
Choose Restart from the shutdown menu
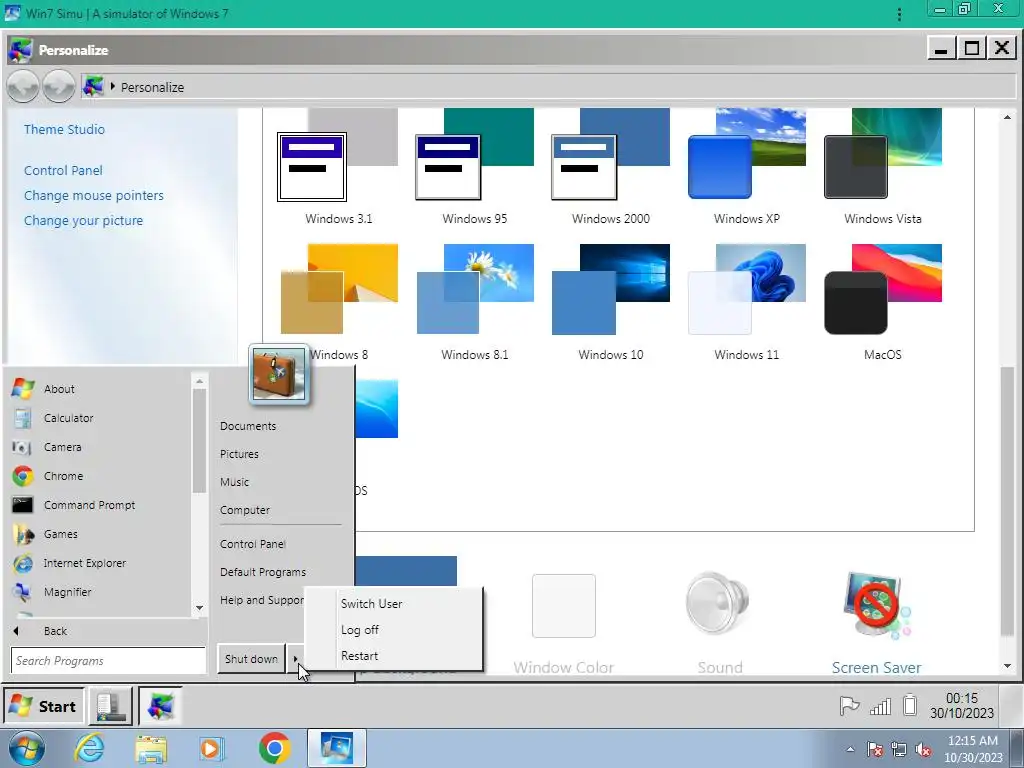360,656
